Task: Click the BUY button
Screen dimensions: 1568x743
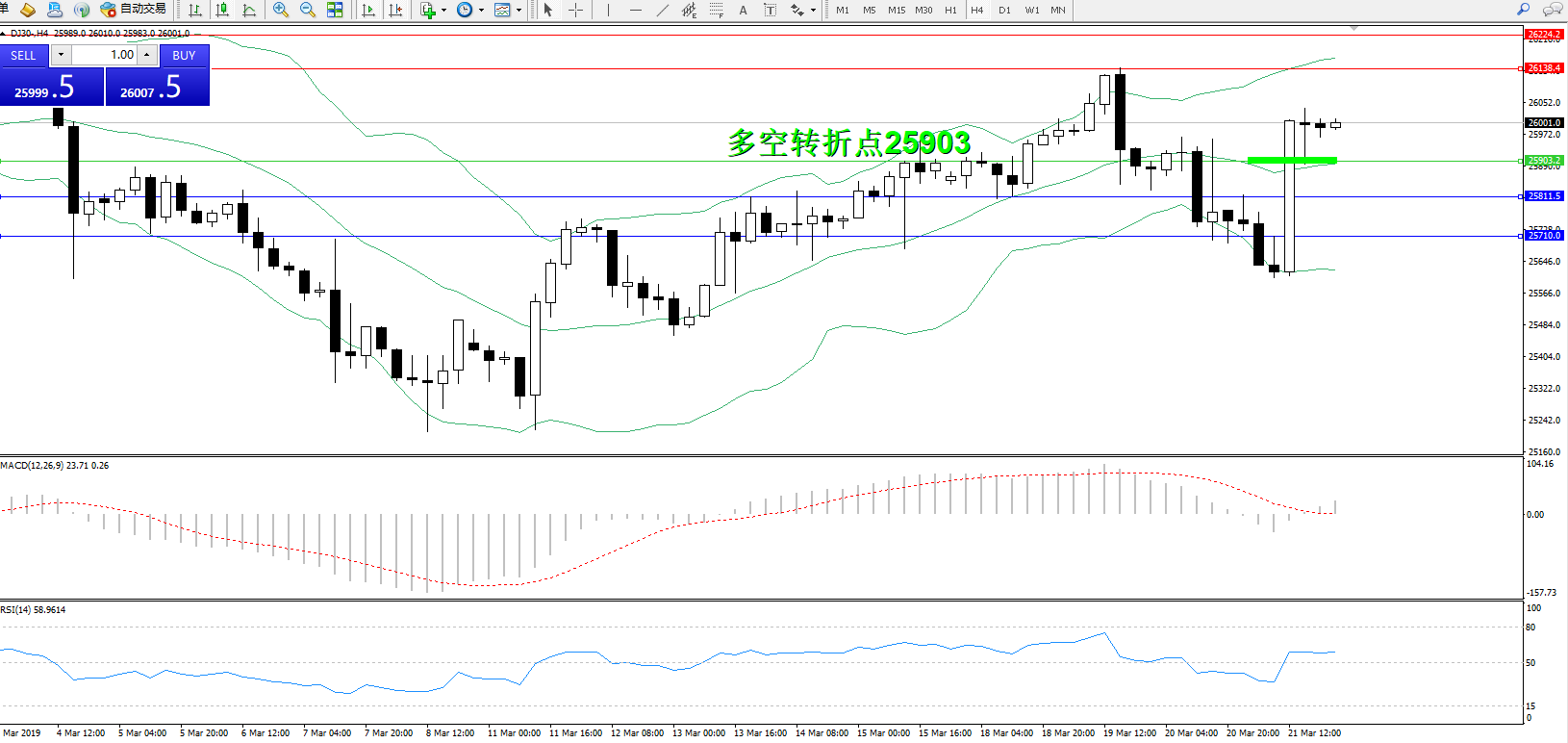Action: 184,56
